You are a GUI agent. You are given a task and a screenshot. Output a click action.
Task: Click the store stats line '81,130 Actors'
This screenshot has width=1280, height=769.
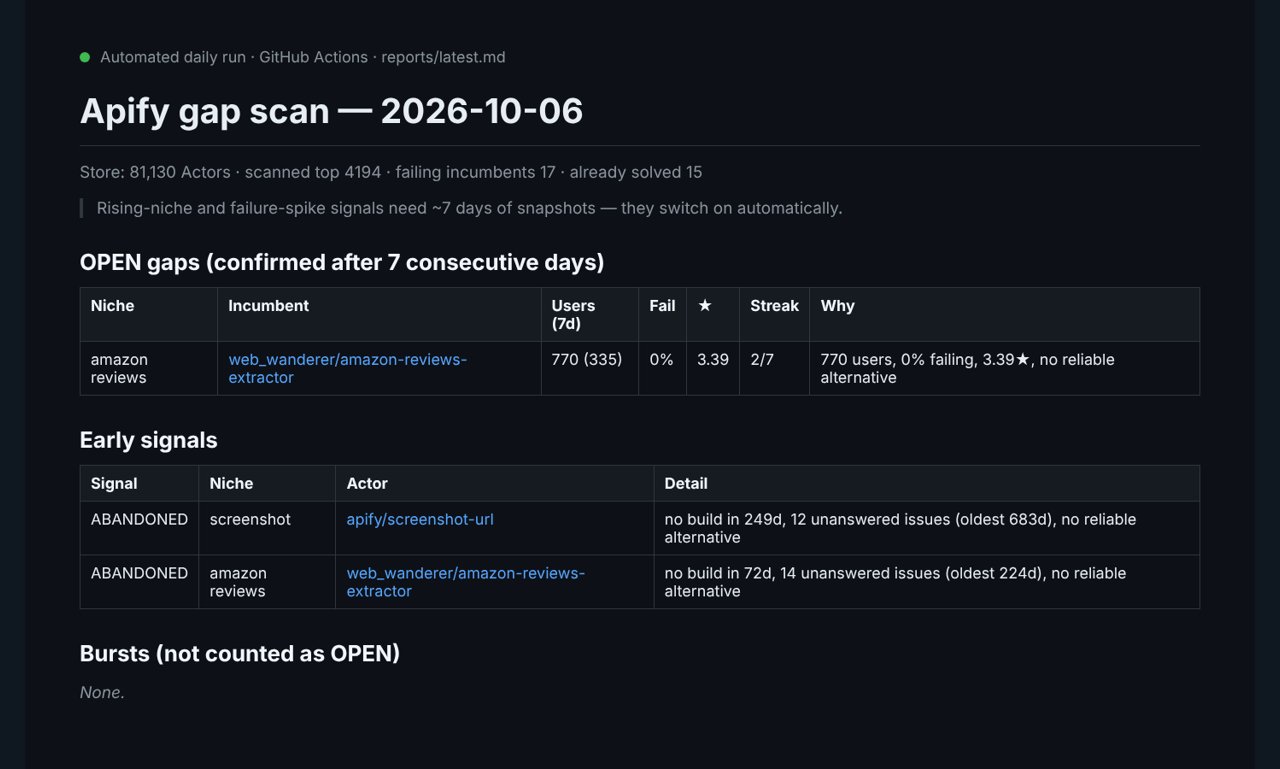click(391, 172)
